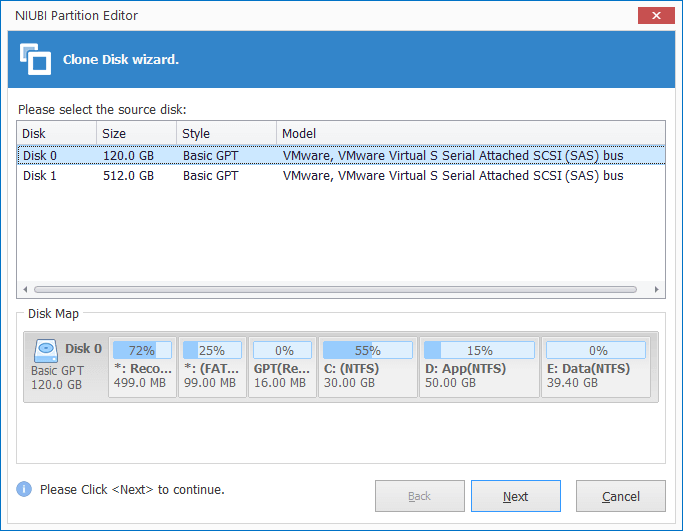Viewport: 683px width, 531px height.
Task: Select the Recovery 499.0 MB partition block
Action: click(x=142, y=367)
